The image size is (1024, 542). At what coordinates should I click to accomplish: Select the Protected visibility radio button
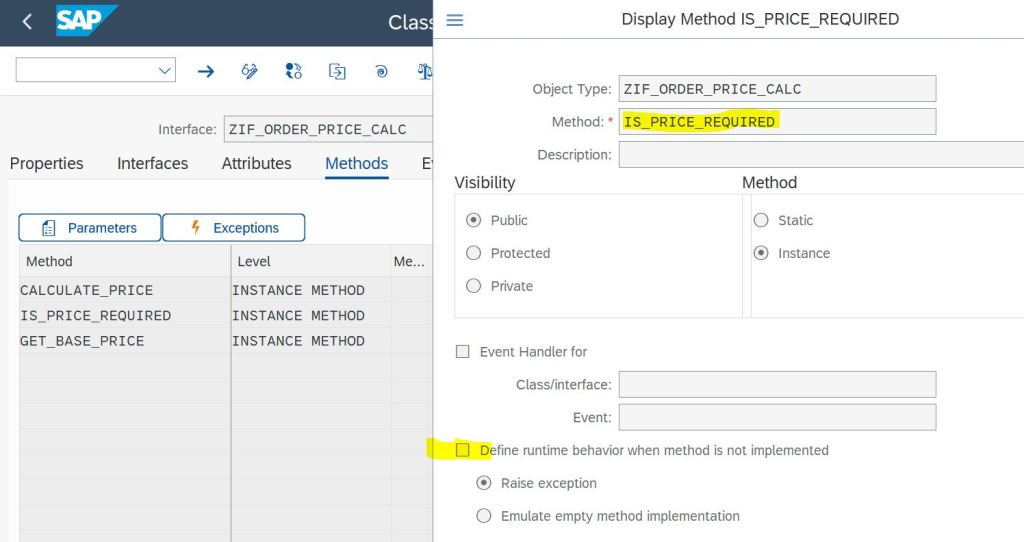pos(474,253)
